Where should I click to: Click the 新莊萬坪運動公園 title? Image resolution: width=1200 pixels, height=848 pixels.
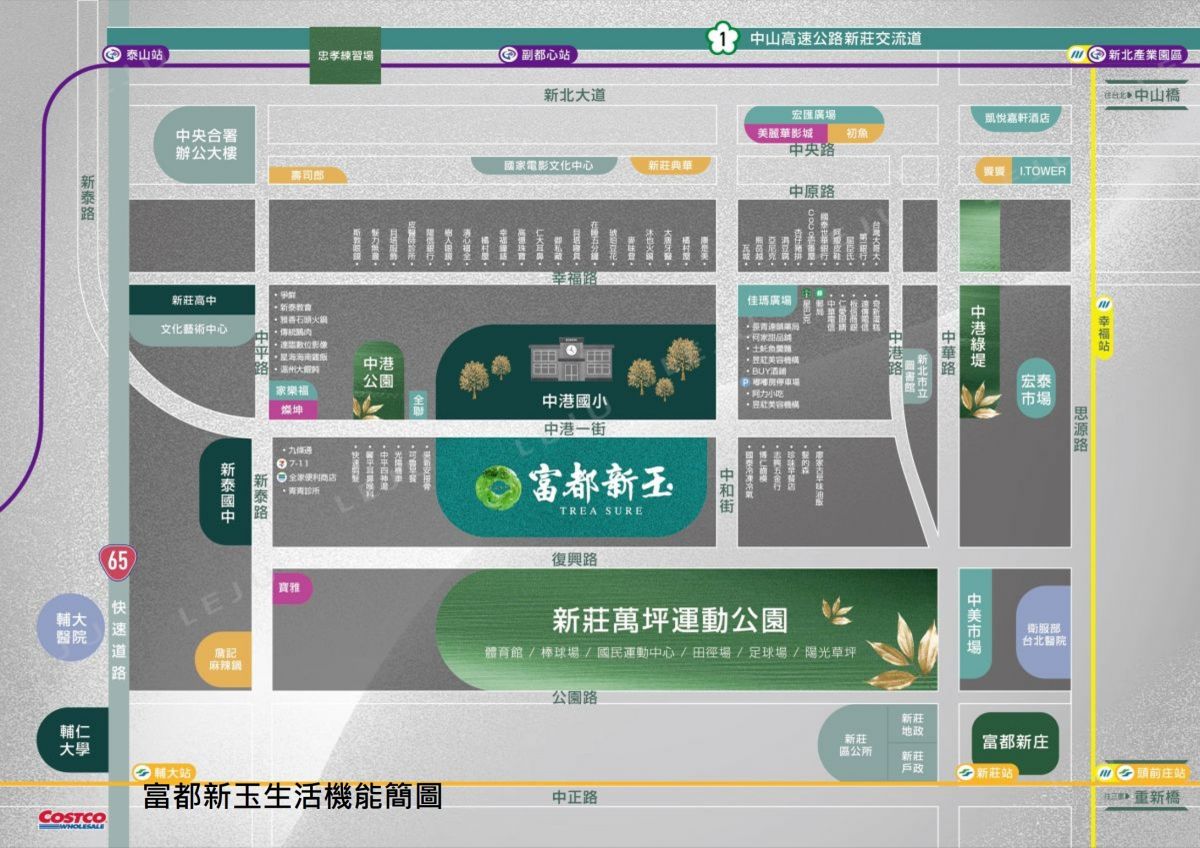pyautogui.click(x=670, y=619)
